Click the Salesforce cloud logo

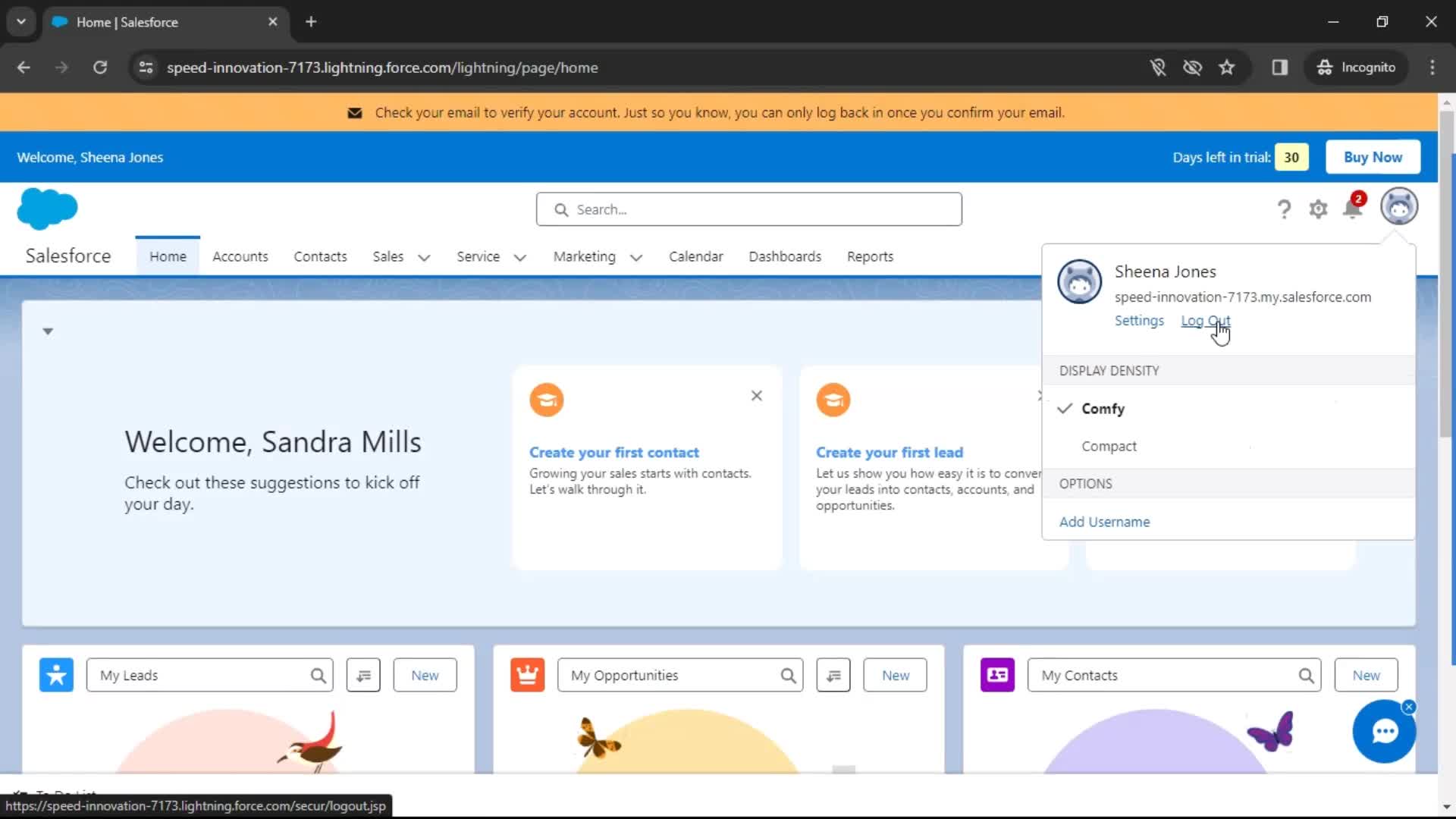(47, 209)
